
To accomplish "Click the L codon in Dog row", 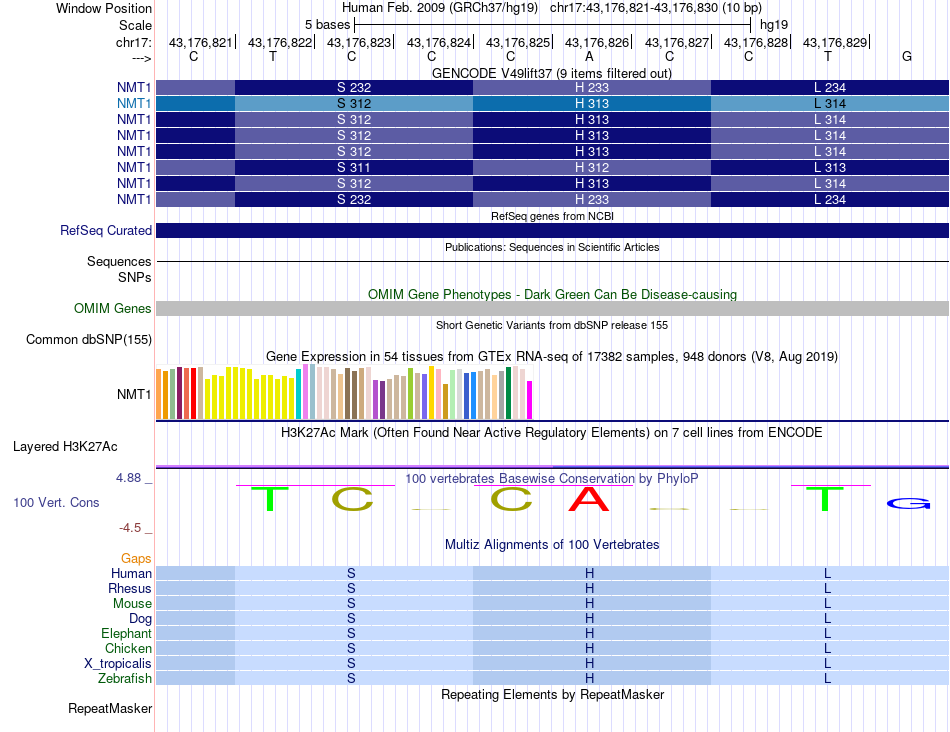I will [827, 618].
